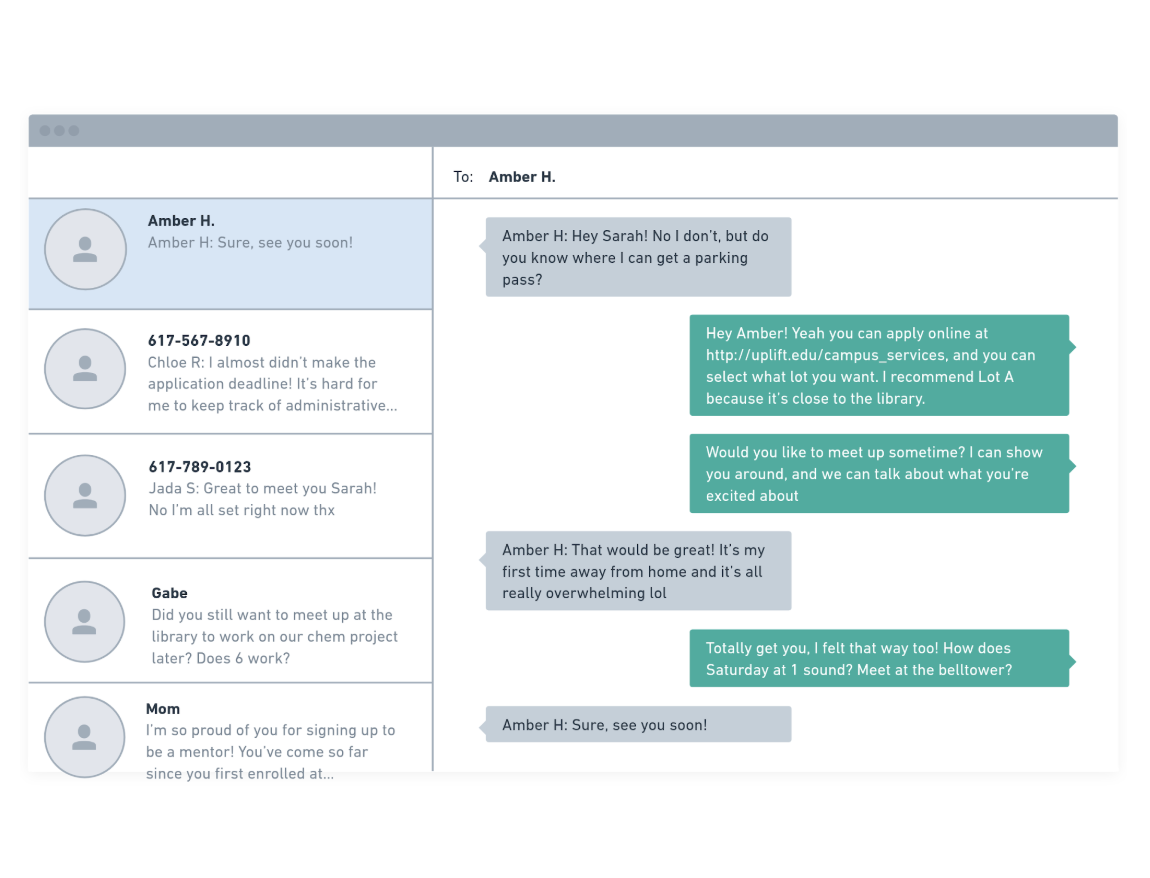Click the Saturday at 1 belltower message
The height and width of the screenshot is (878, 1150).
[878, 658]
